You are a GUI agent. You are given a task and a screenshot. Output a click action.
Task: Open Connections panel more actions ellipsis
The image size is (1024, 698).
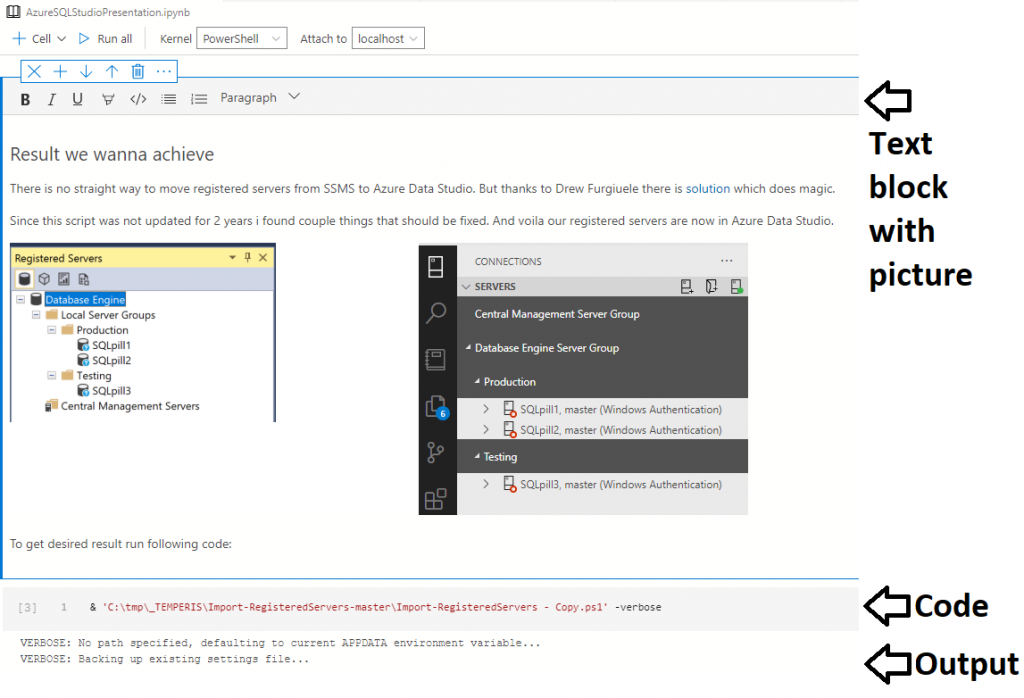[726, 261]
